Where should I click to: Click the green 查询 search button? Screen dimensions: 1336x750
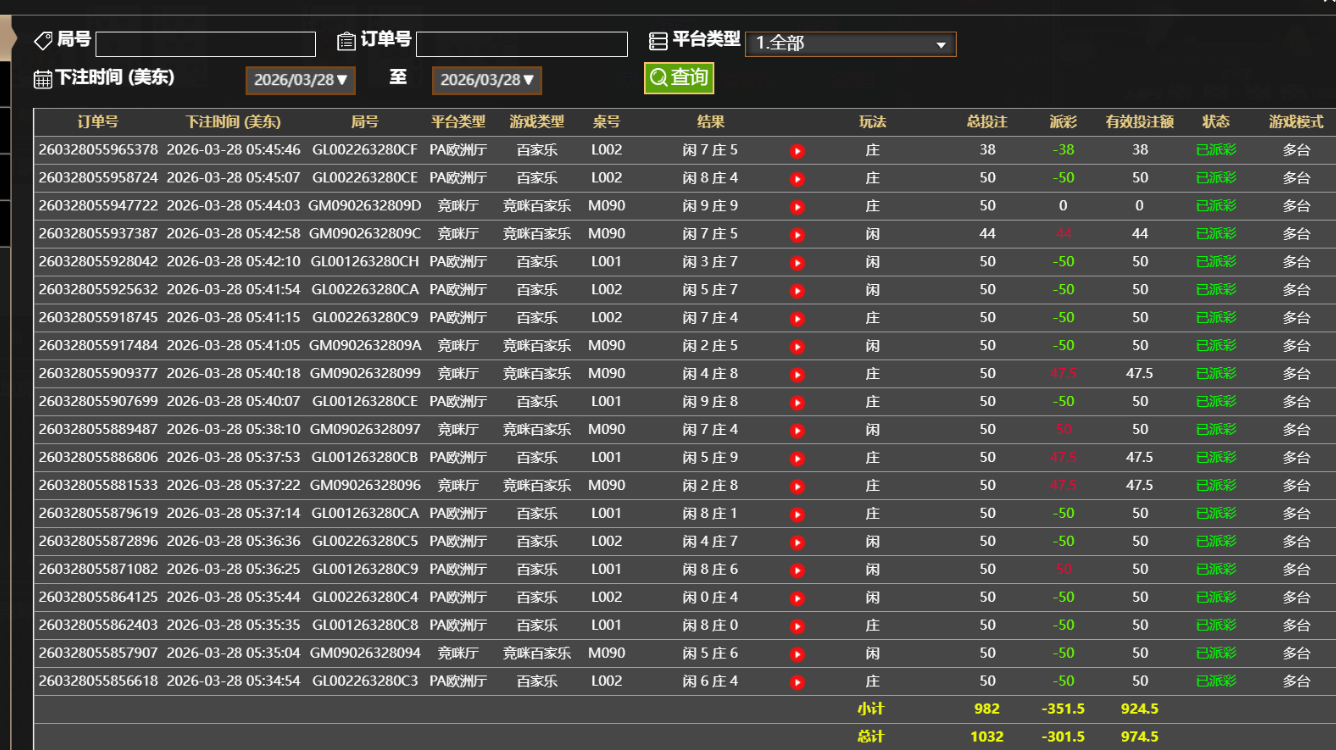click(679, 78)
